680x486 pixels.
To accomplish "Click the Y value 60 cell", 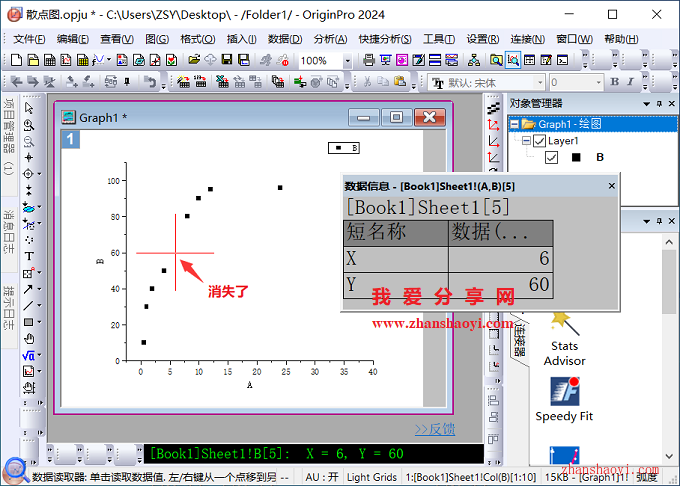I will pos(500,285).
